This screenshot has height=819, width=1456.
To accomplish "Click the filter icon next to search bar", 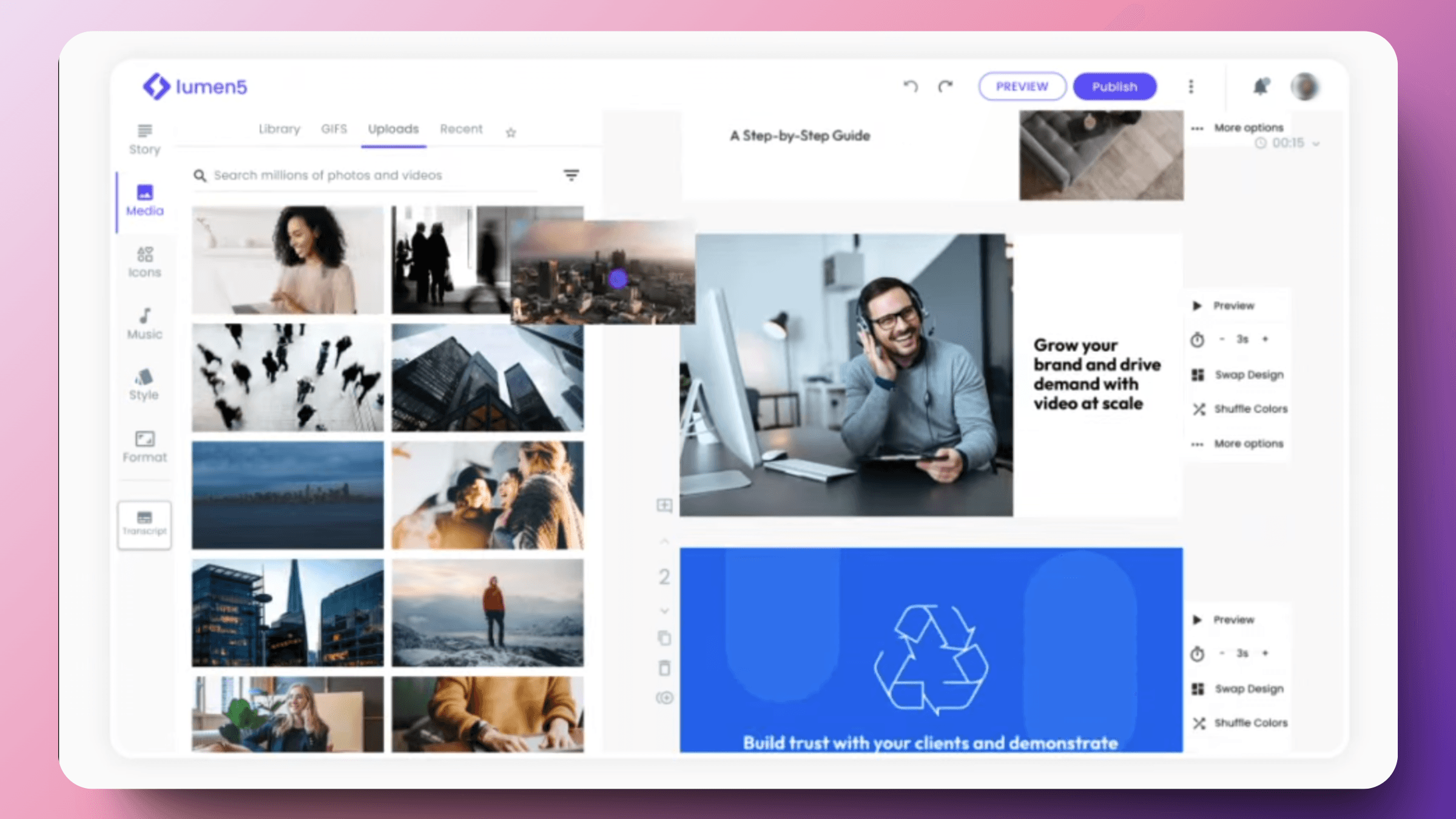I will pyautogui.click(x=572, y=176).
